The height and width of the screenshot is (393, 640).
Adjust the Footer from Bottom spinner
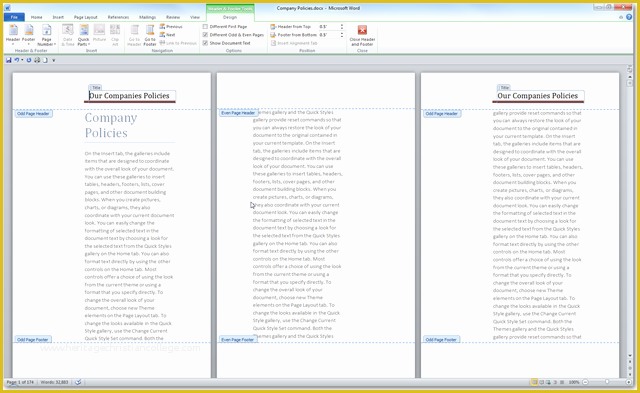pyautogui.click(x=342, y=35)
